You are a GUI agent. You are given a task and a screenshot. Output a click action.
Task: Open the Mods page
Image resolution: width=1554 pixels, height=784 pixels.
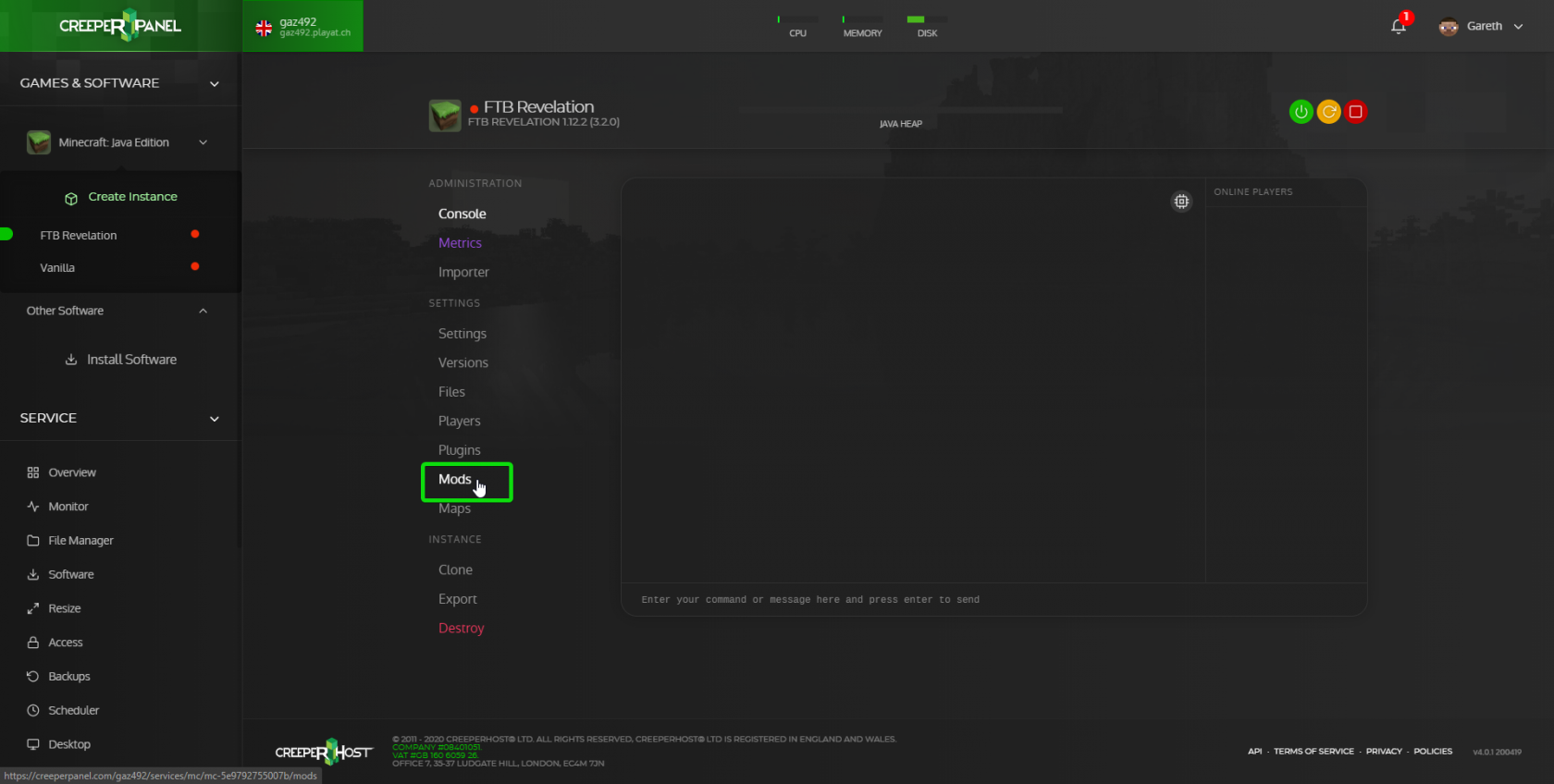[455, 479]
